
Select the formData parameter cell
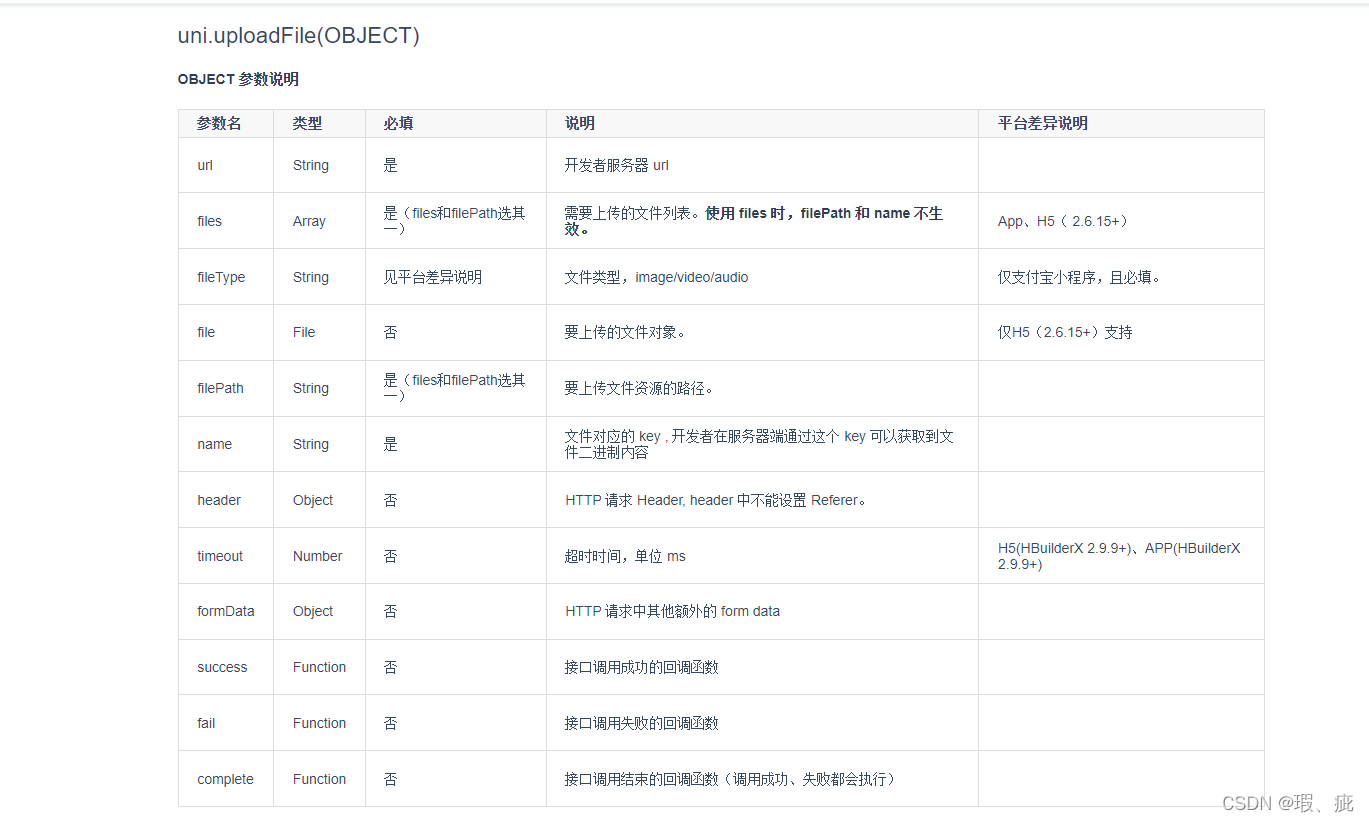point(225,611)
